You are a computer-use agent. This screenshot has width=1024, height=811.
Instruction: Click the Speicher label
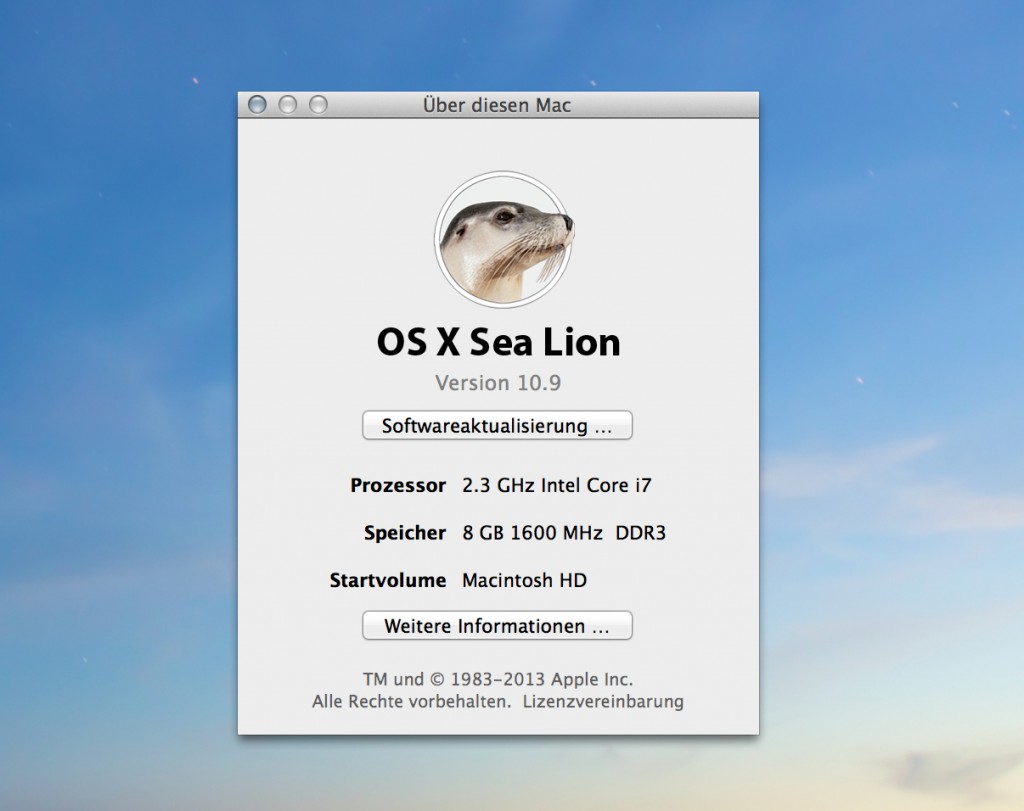pyautogui.click(x=405, y=533)
